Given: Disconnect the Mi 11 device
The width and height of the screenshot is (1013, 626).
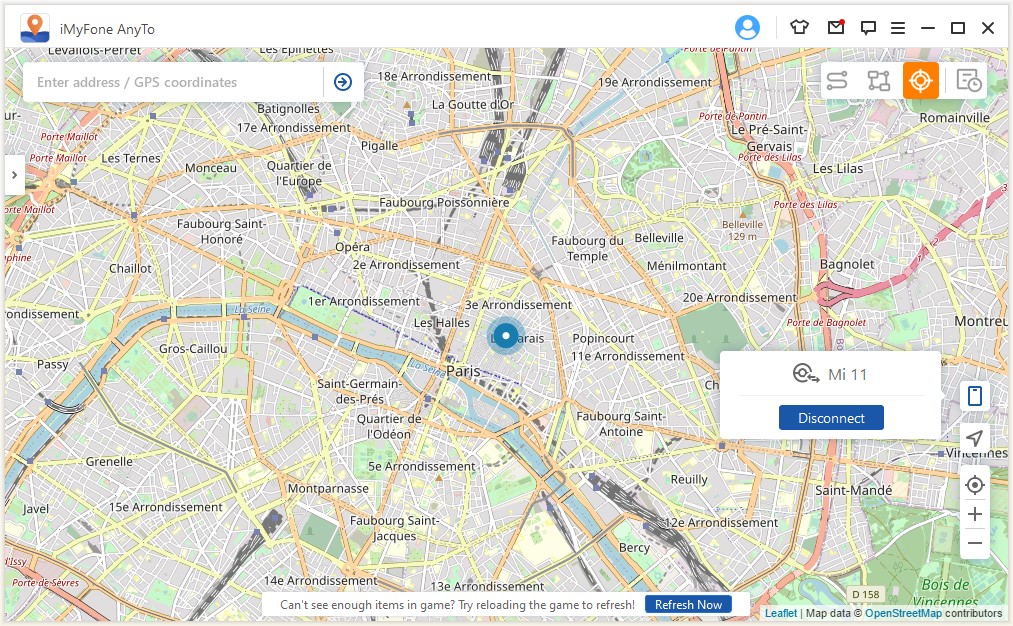Looking at the screenshot, I should pos(831,418).
